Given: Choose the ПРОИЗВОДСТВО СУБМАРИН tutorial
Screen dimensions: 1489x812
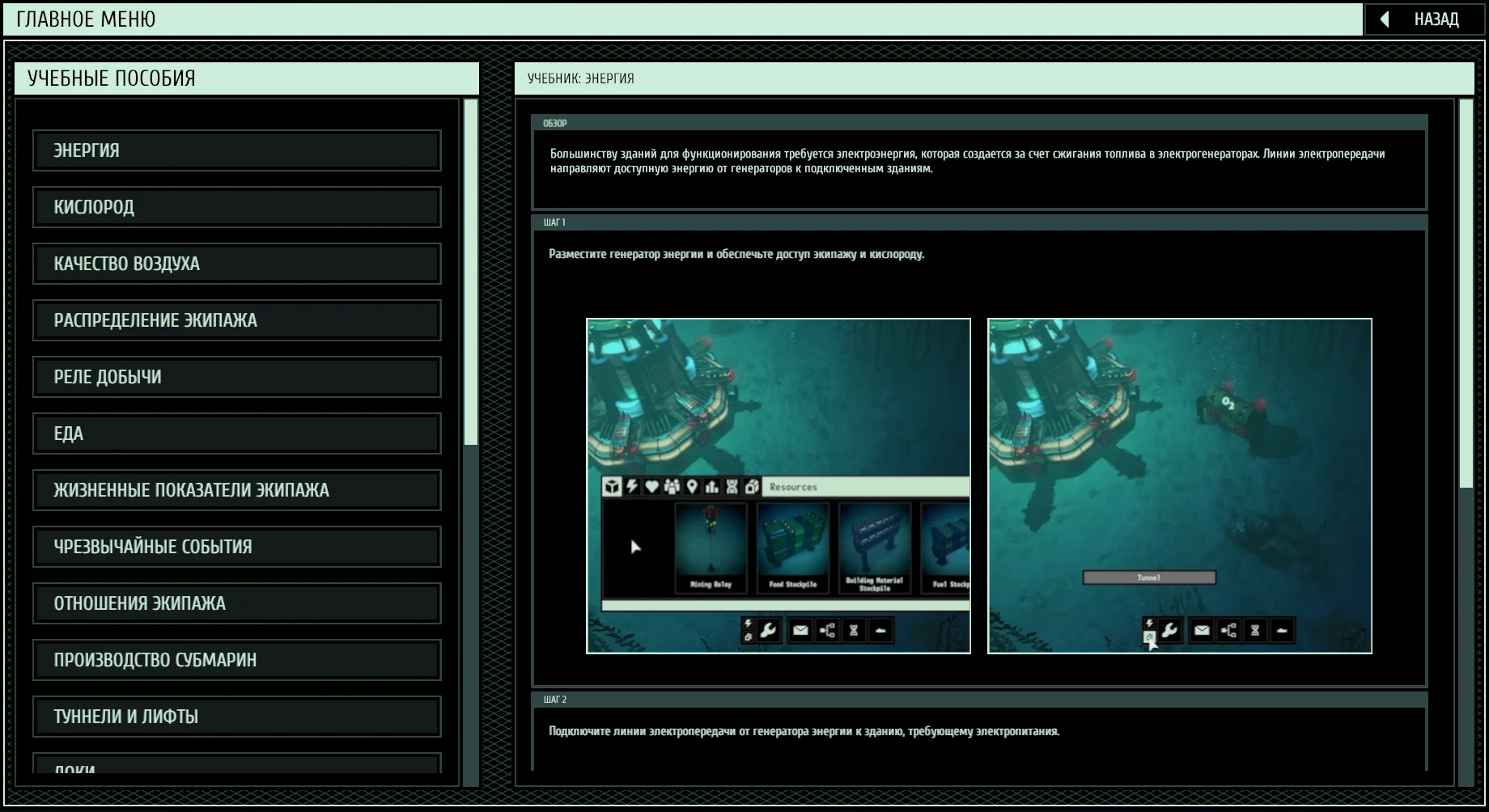Looking at the screenshot, I should [x=237, y=660].
